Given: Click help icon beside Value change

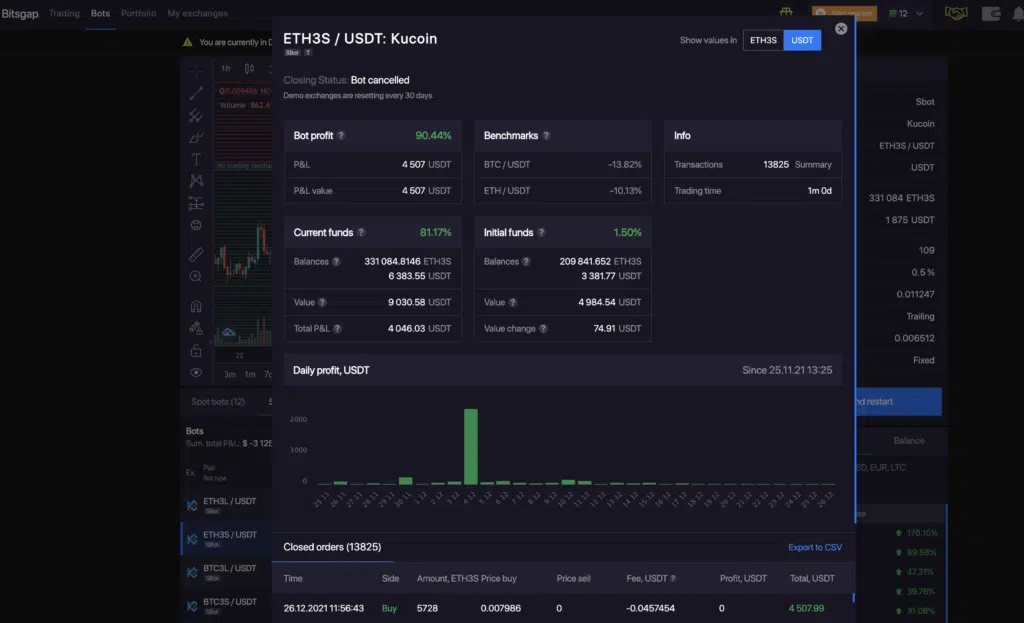Looking at the screenshot, I should point(543,328).
